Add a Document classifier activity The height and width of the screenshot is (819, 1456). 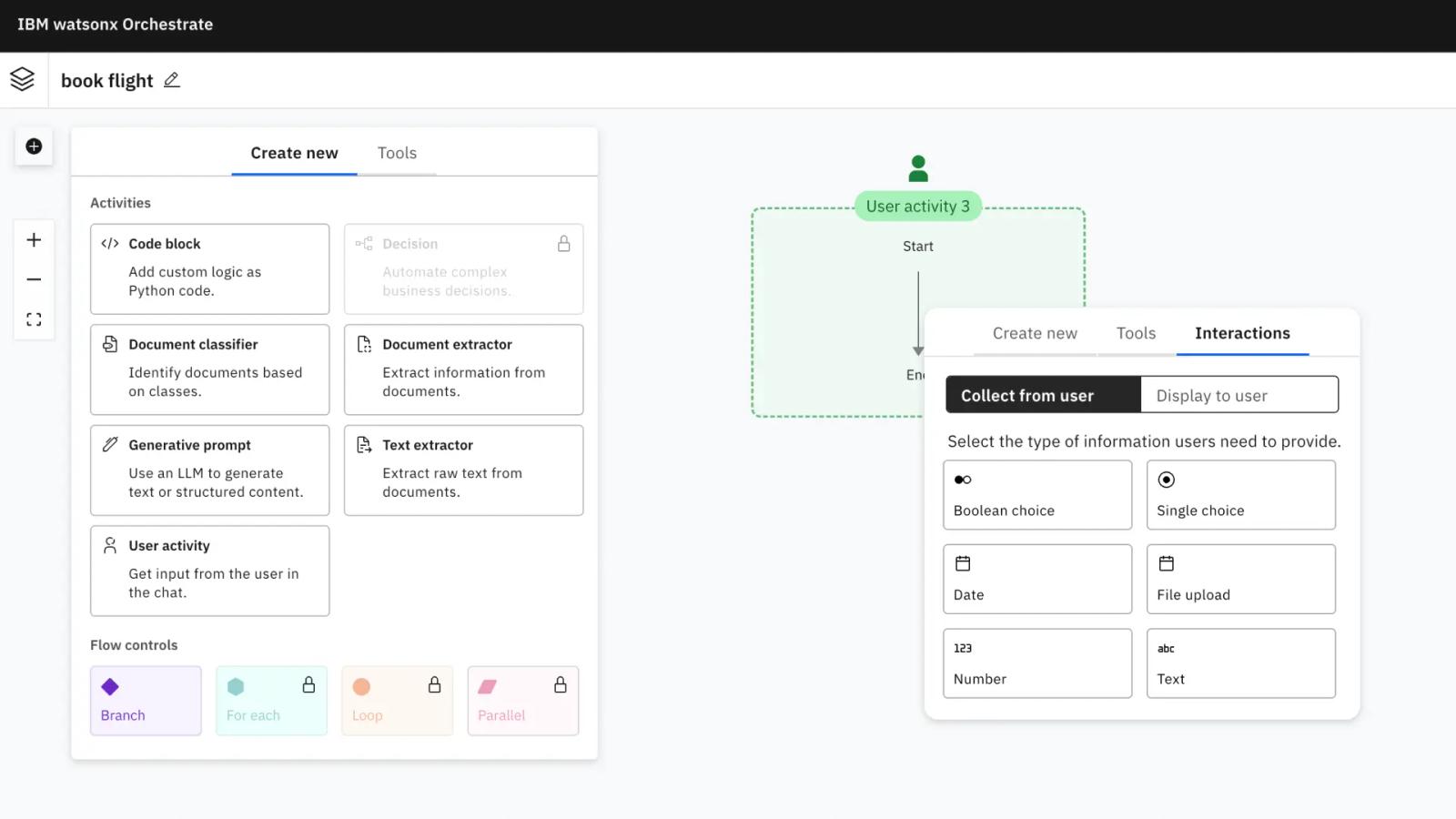(x=209, y=369)
